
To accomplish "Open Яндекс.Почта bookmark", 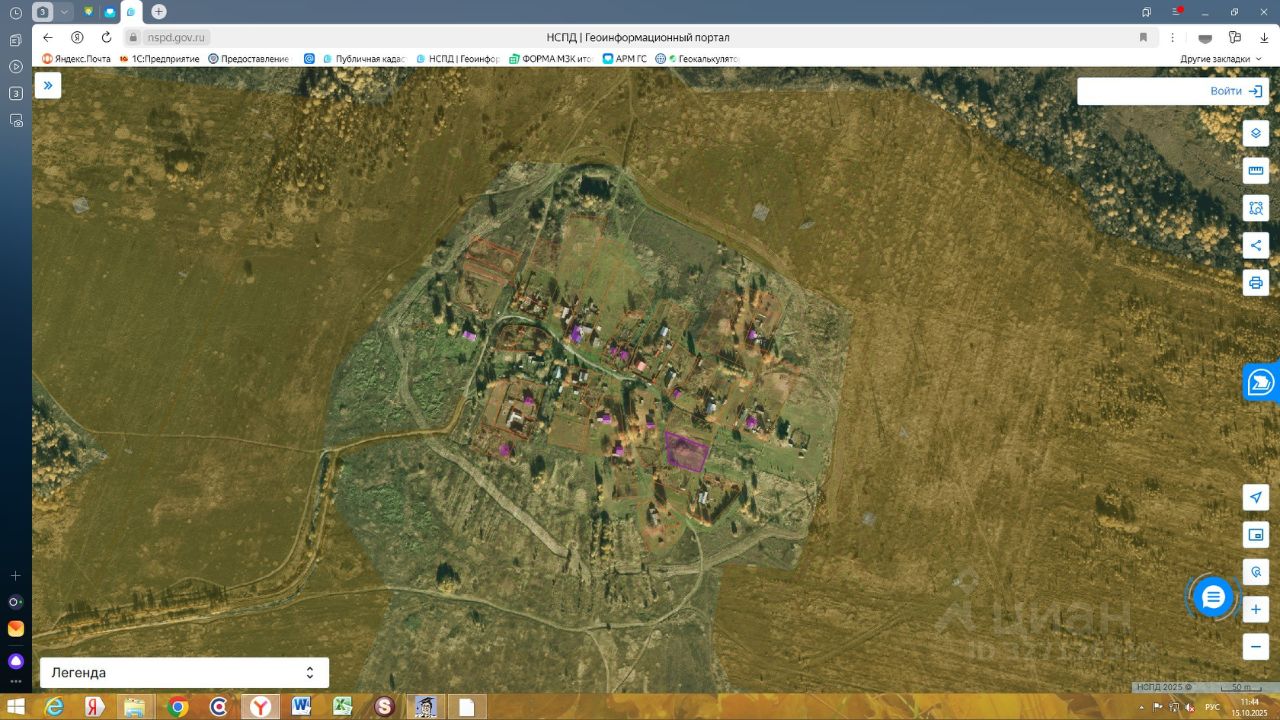I will pyautogui.click(x=76, y=59).
